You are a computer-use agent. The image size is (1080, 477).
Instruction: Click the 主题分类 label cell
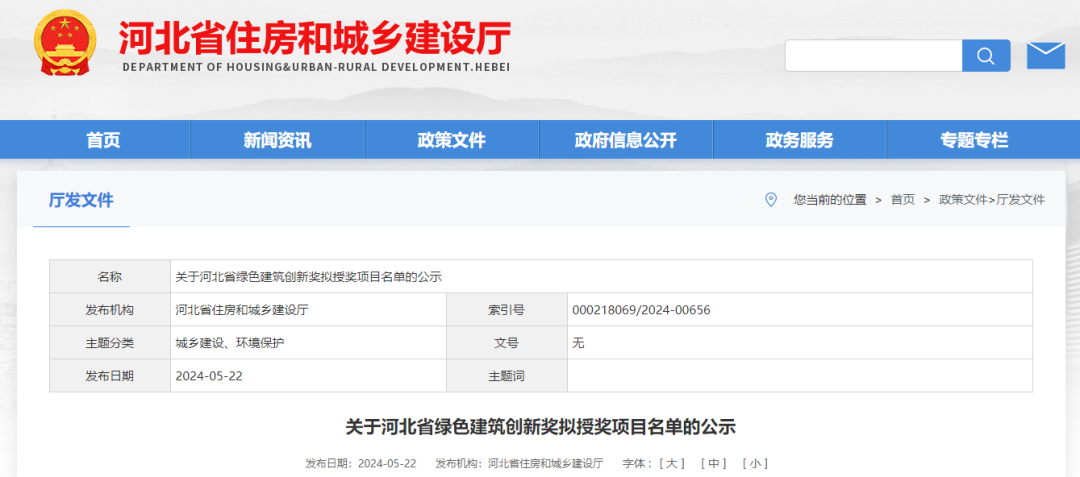tap(110, 343)
